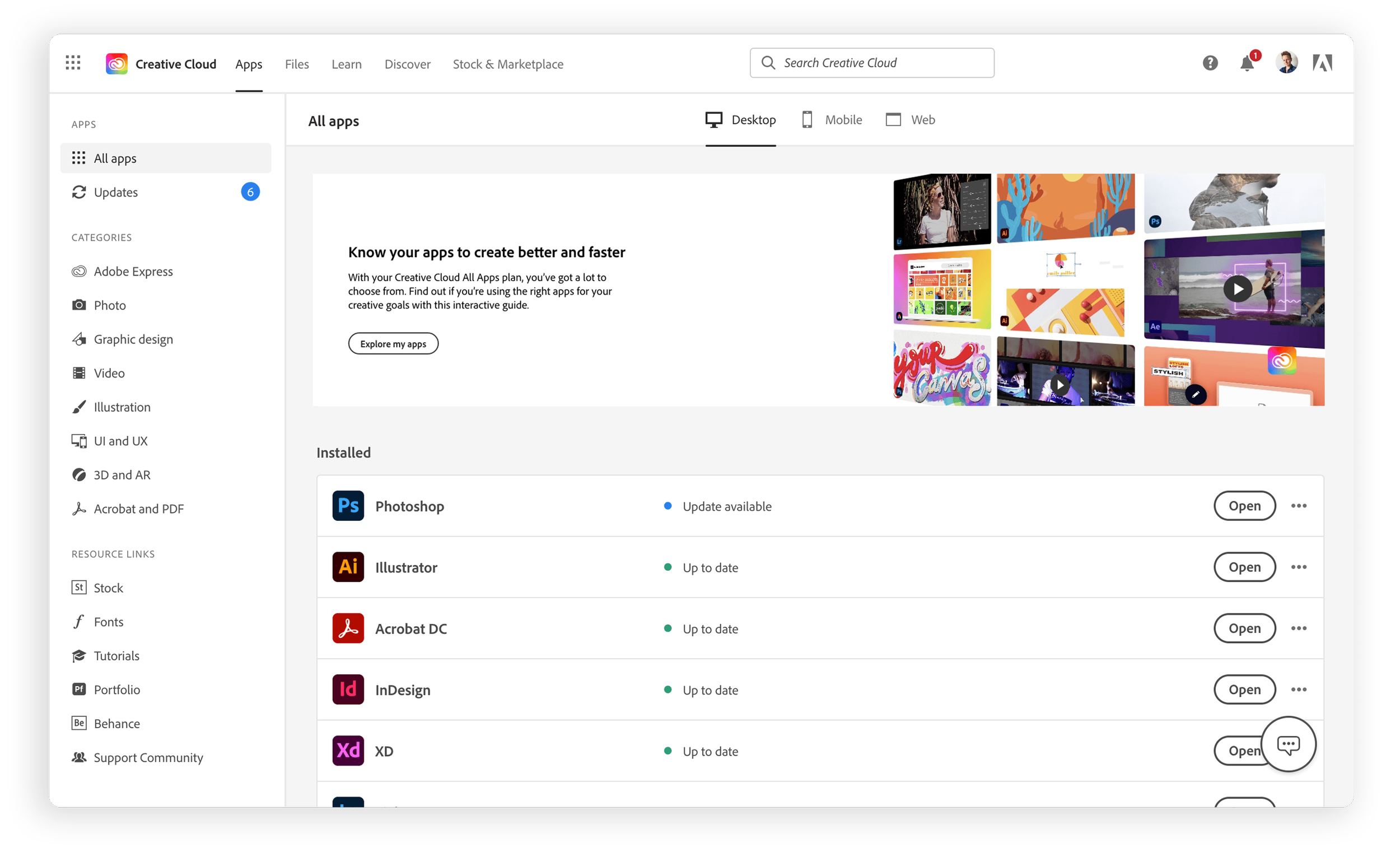Open Acrobat DC with its Open button
Image resolution: width=1400 pixels, height=848 pixels.
pyautogui.click(x=1244, y=628)
